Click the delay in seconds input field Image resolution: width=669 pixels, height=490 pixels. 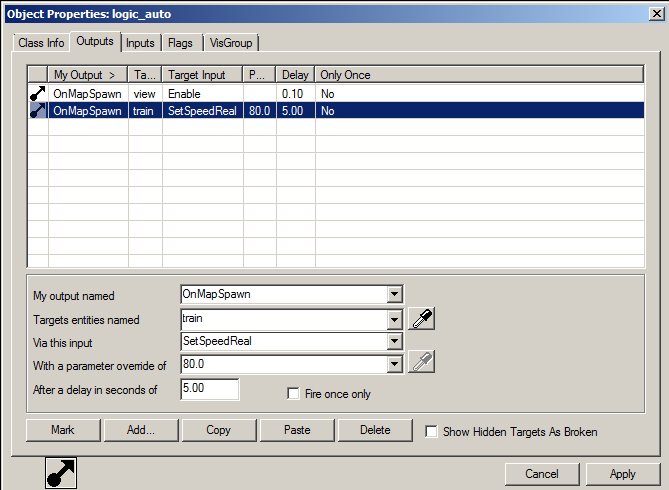[x=209, y=389]
